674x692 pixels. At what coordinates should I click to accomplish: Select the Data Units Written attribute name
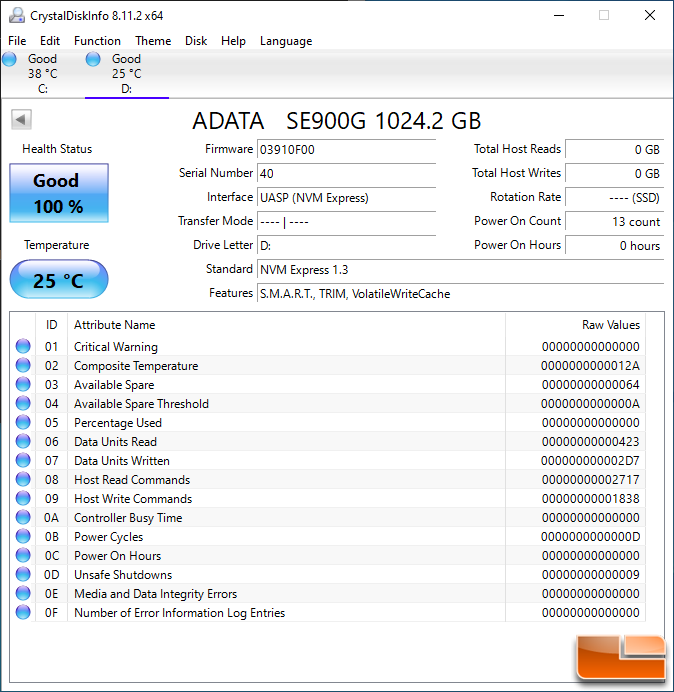click(122, 461)
